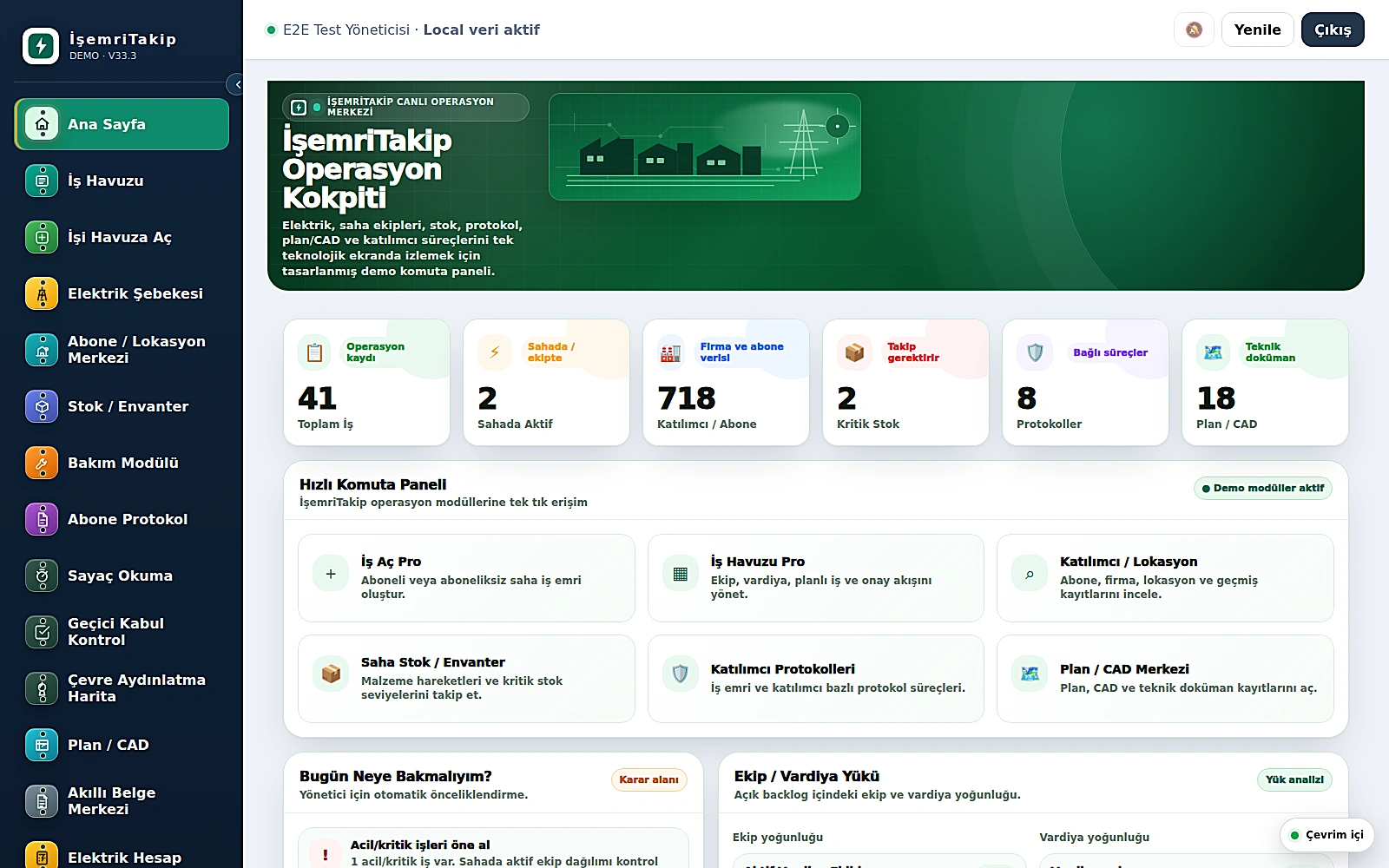Click the lightning icon on Sahada Aktif card
The height and width of the screenshot is (868, 1389).
pos(494,352)
